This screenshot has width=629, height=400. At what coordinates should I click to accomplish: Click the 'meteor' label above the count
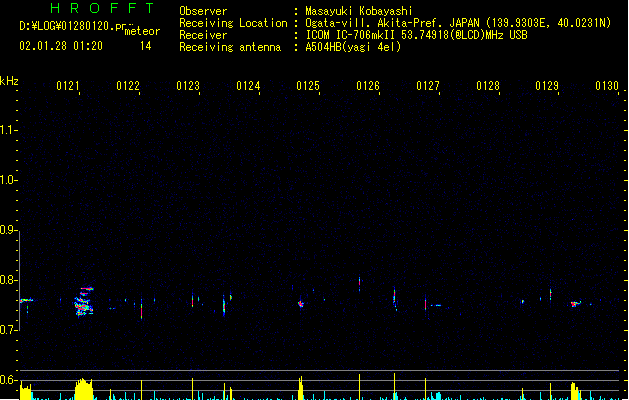142,31
